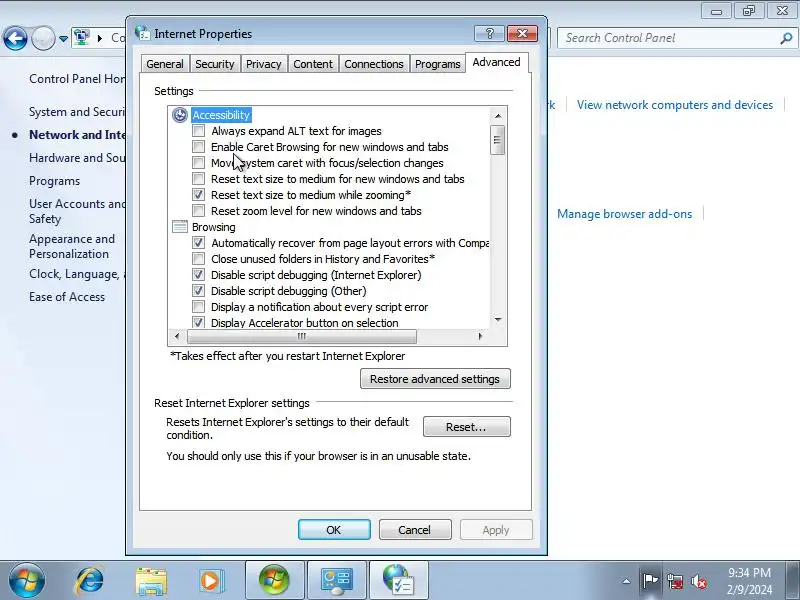Check Display a notification about every script error

198,307
